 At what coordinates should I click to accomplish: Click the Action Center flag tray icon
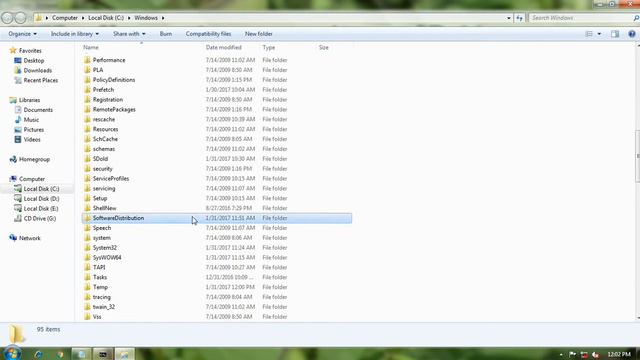click(x=573, y=354)
